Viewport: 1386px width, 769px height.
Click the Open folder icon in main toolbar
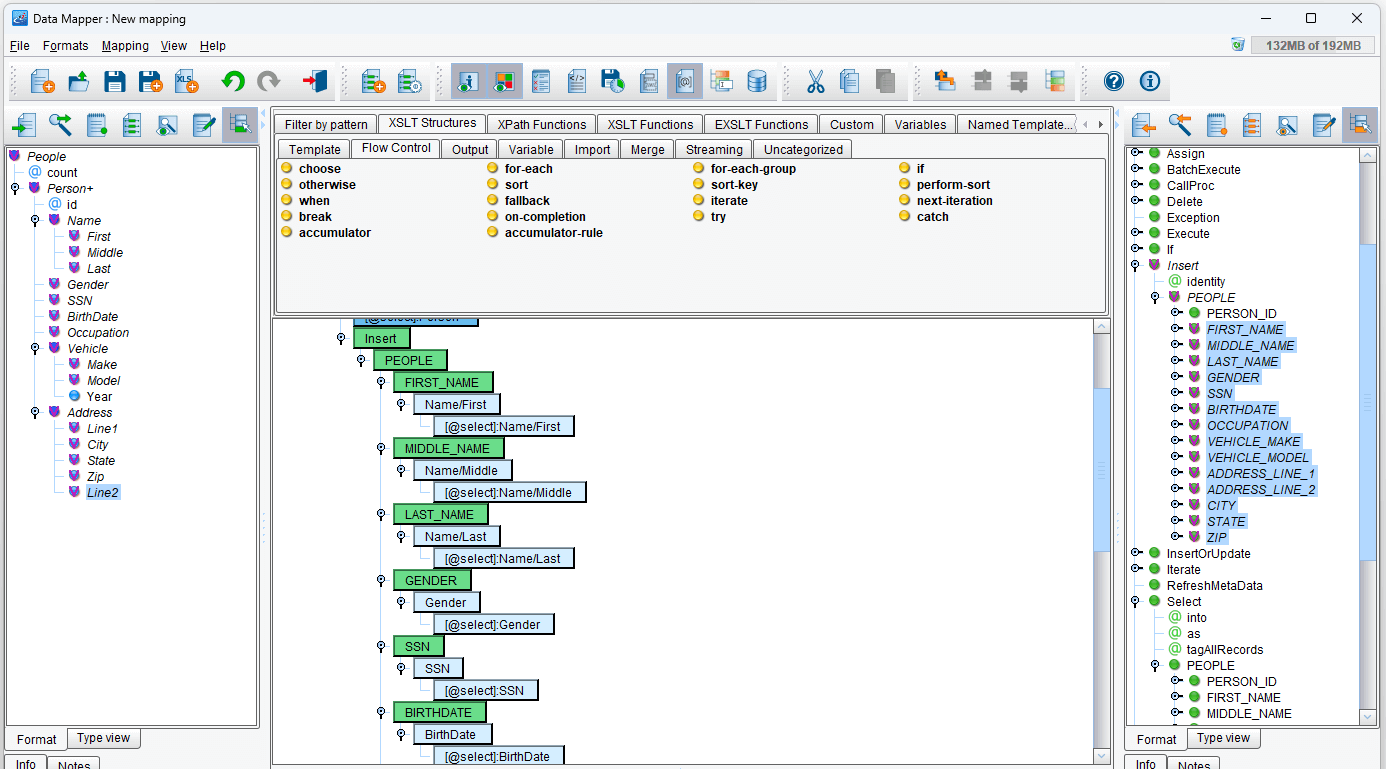(x=78, y=81)
